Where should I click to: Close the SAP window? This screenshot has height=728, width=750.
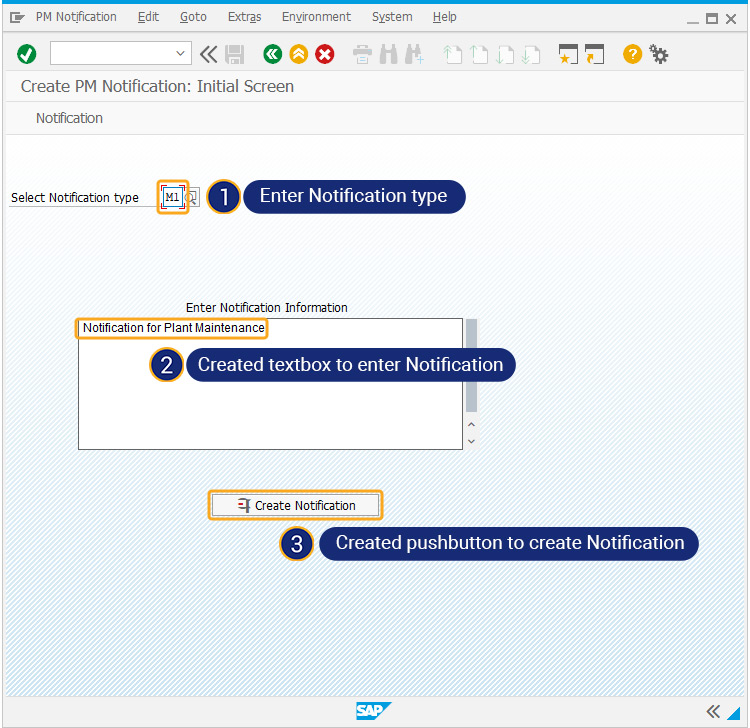tap(731, 19)
